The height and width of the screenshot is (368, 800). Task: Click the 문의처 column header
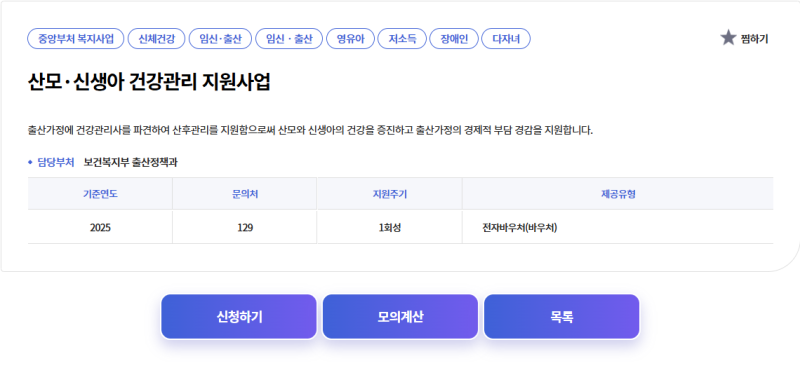[245, 194]
